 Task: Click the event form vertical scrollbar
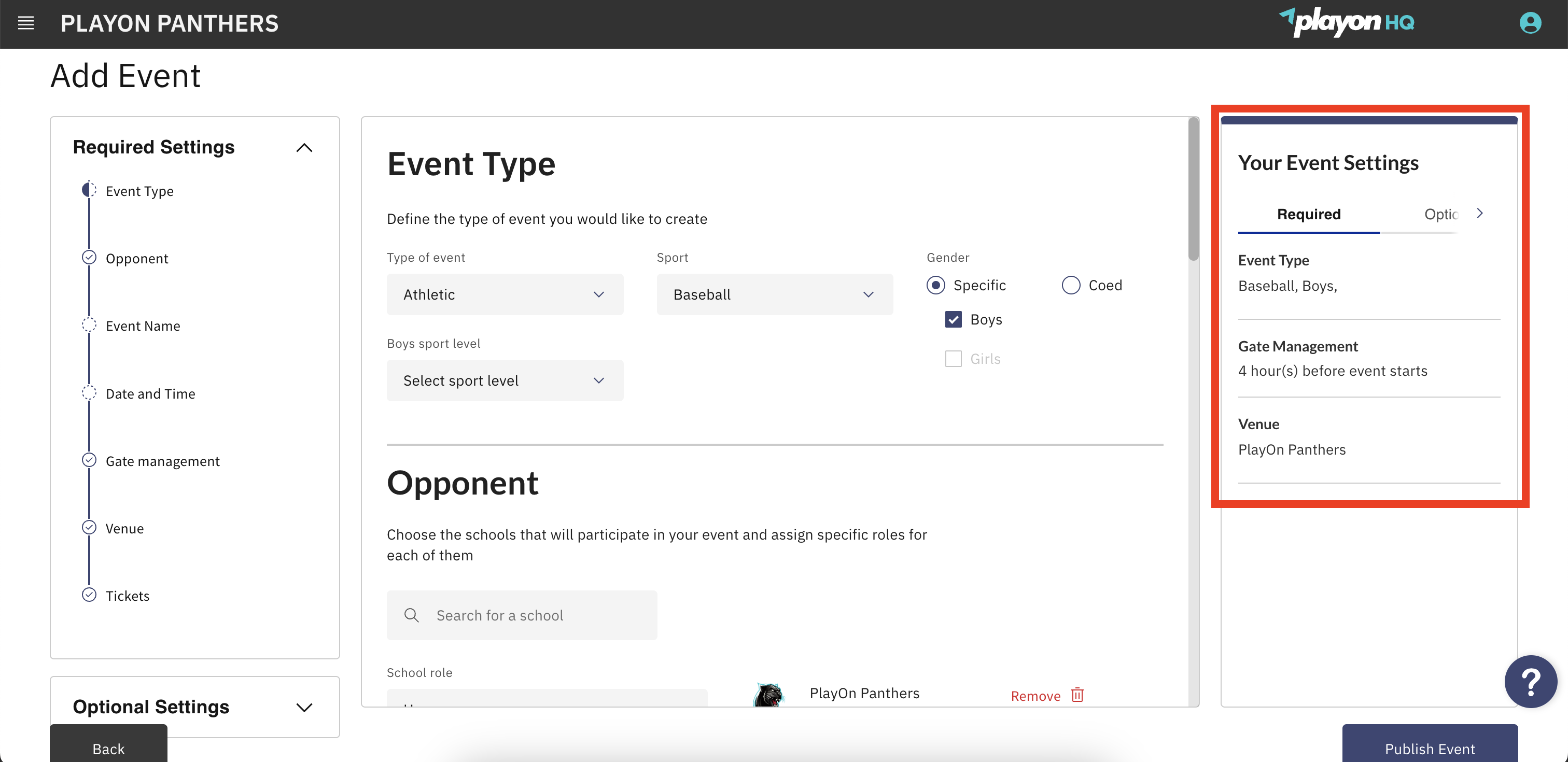point(1193,190)
